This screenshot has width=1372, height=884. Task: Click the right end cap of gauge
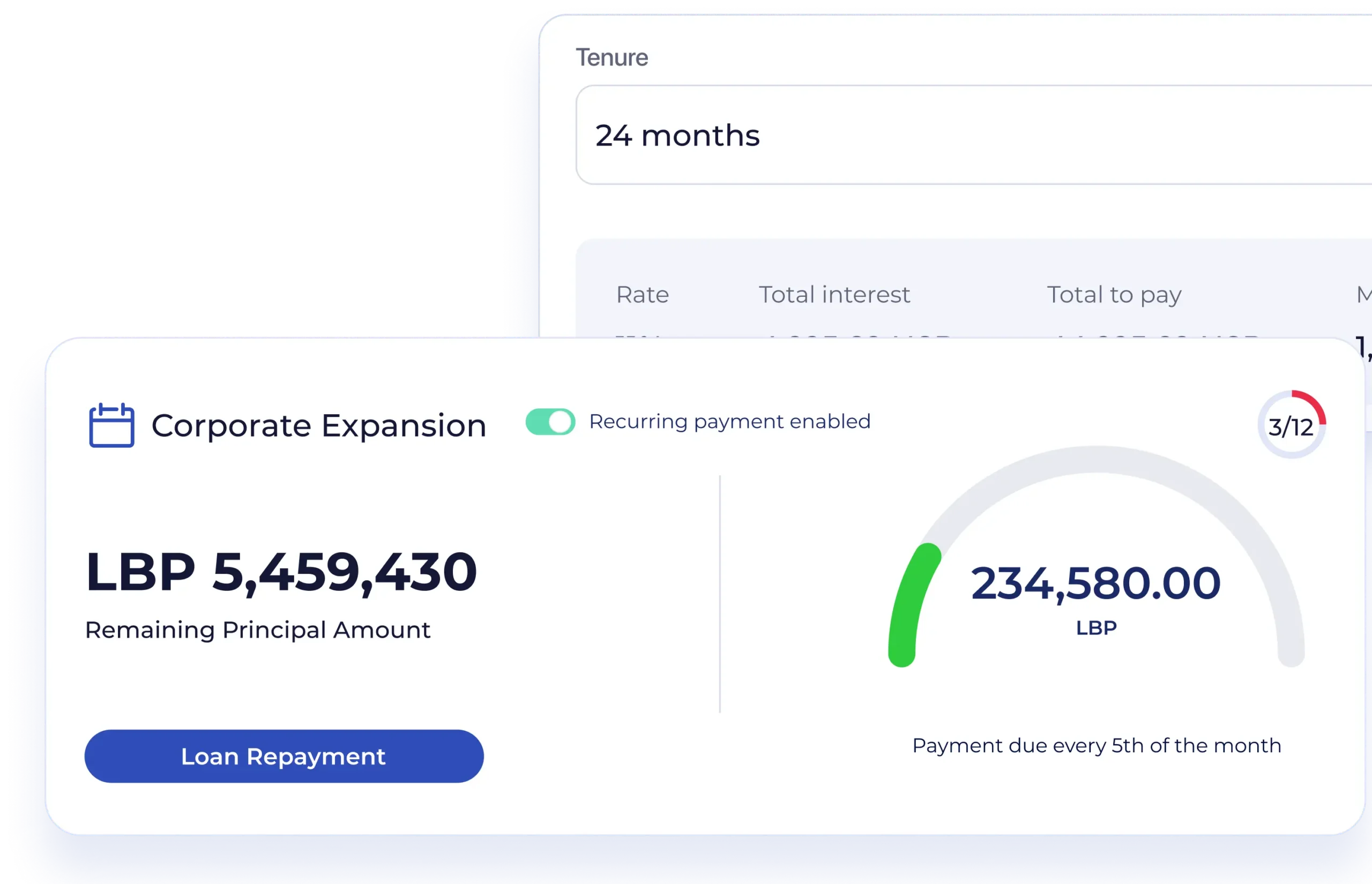(x=1291, y=654)
